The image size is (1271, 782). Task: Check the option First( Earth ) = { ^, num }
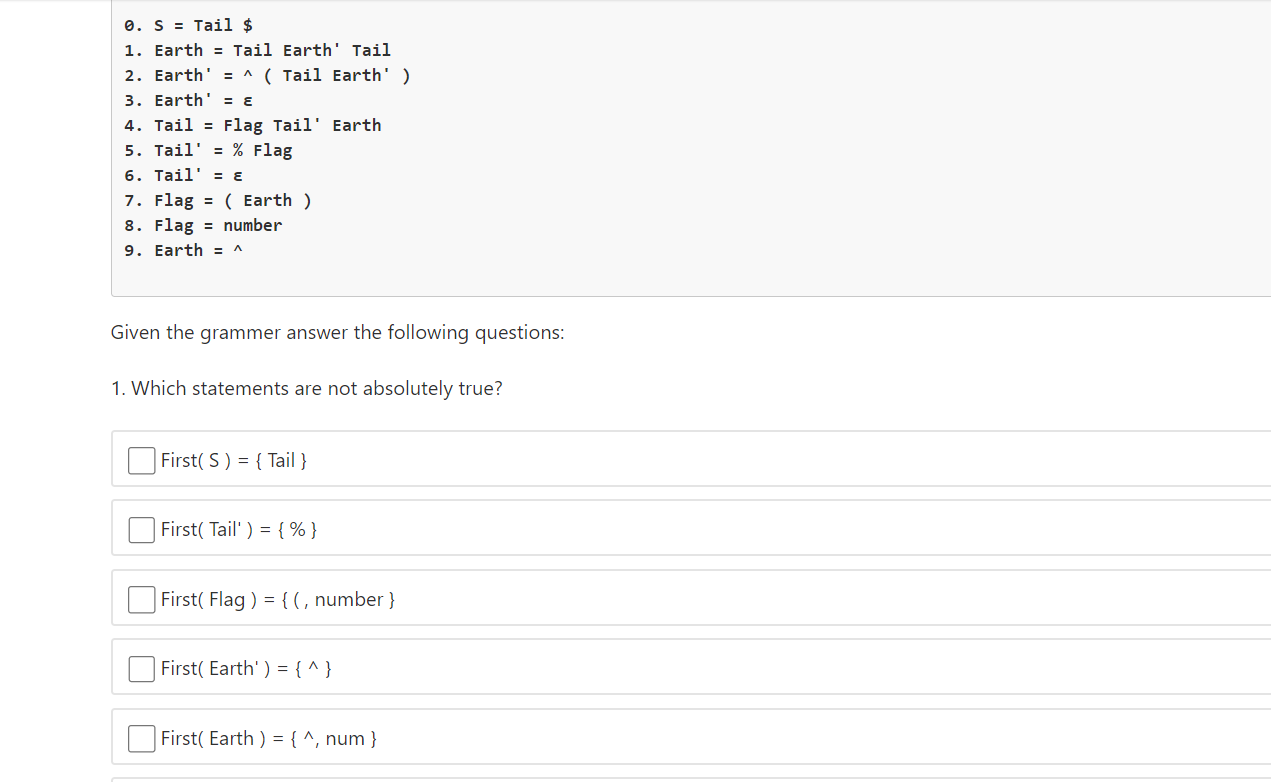(x=141, y=738)
